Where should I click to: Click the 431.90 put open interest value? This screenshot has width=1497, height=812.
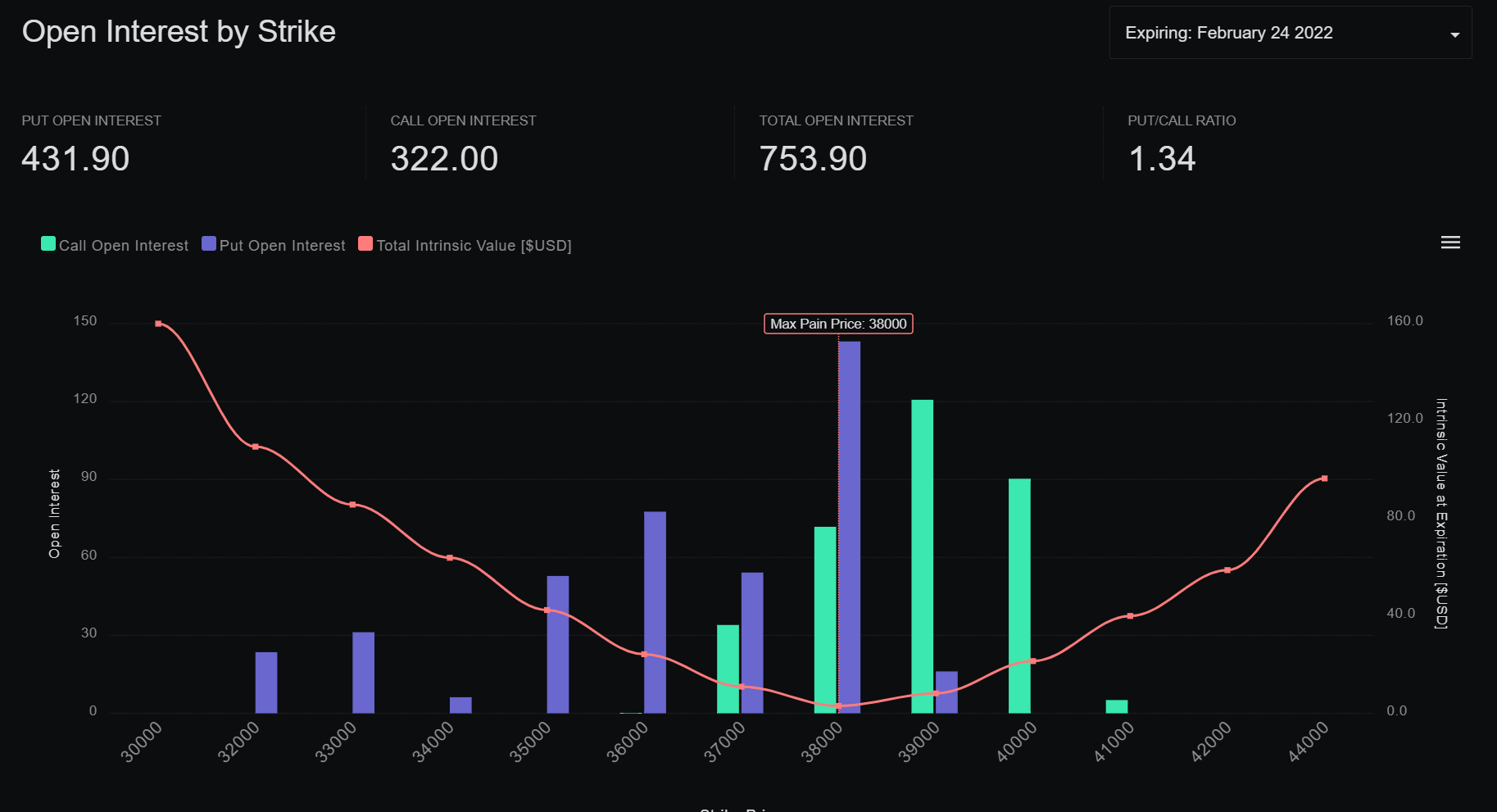pos(75,159)
